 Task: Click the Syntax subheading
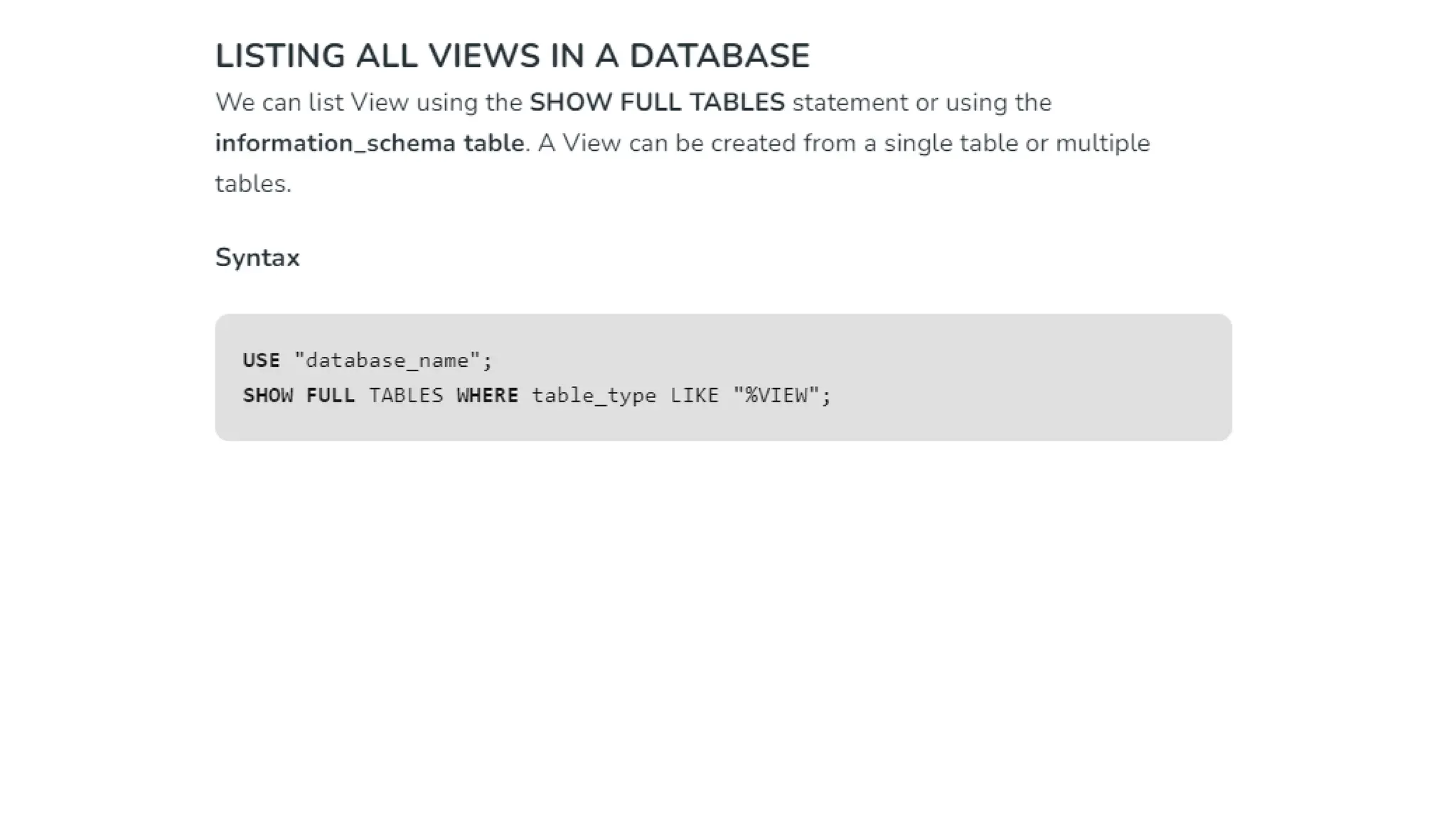[257, 257]
